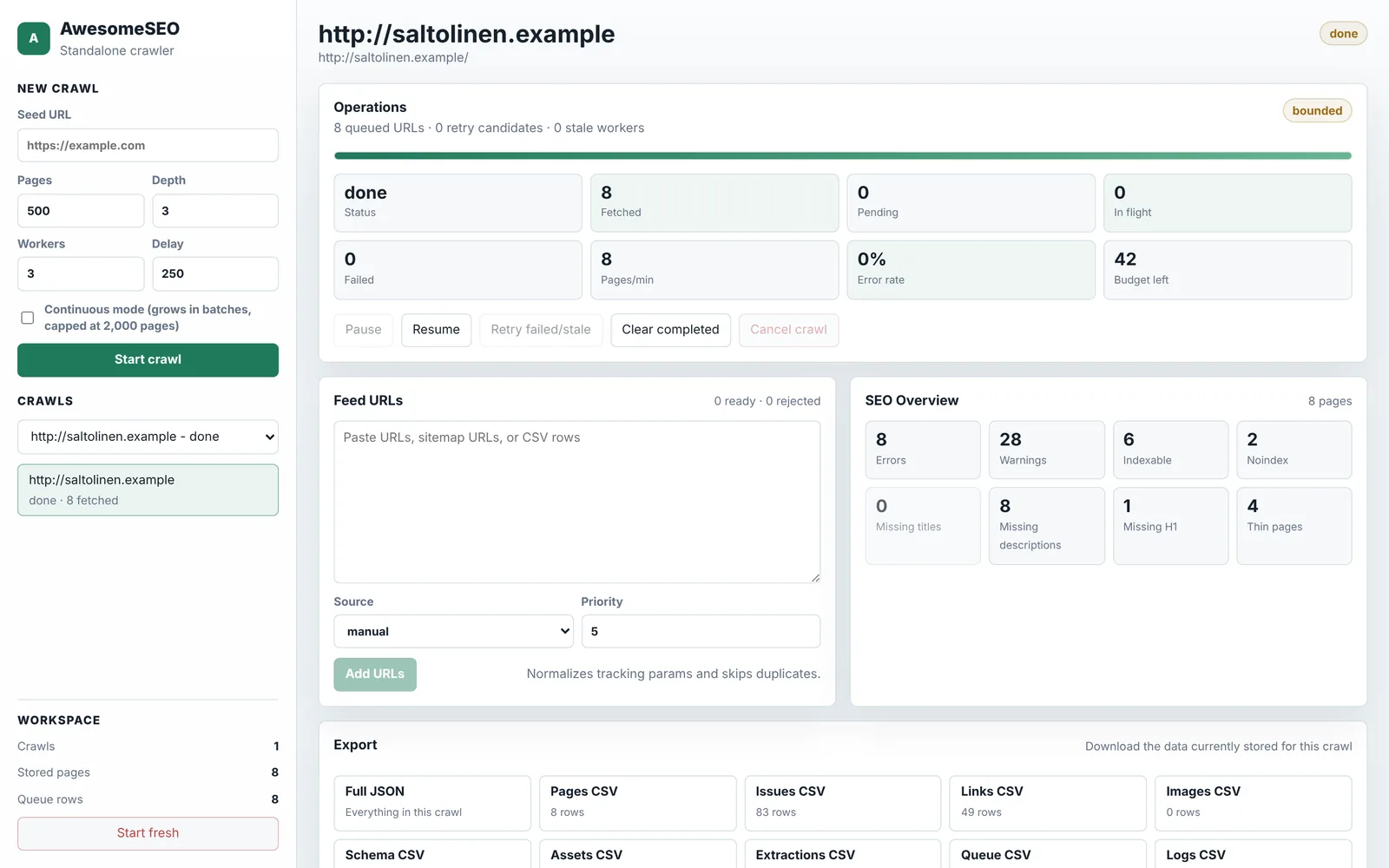
Task: Click the Priority input field
Action: [x=701, y=631]
